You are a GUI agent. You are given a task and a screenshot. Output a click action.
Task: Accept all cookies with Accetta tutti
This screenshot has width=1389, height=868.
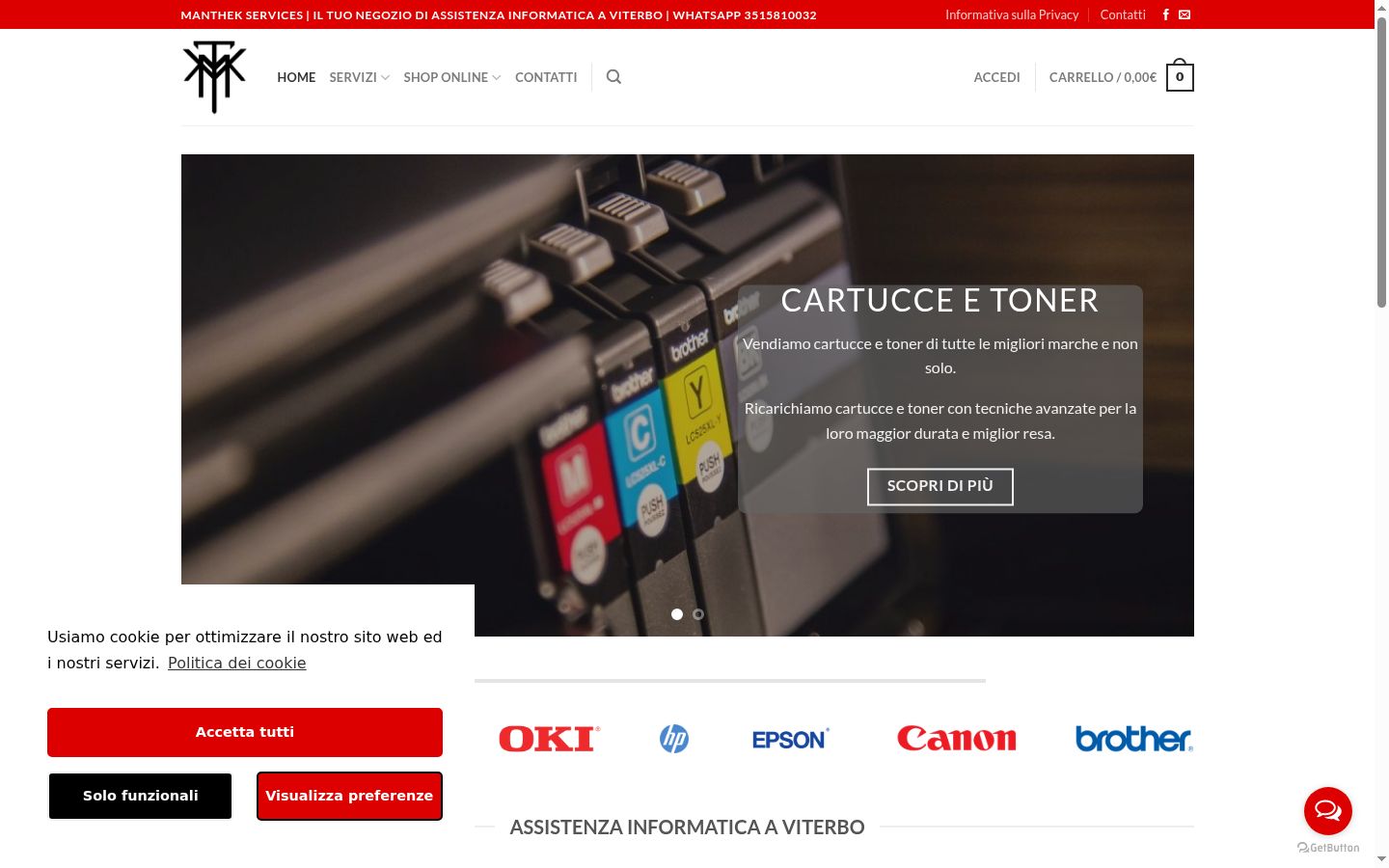245,732
